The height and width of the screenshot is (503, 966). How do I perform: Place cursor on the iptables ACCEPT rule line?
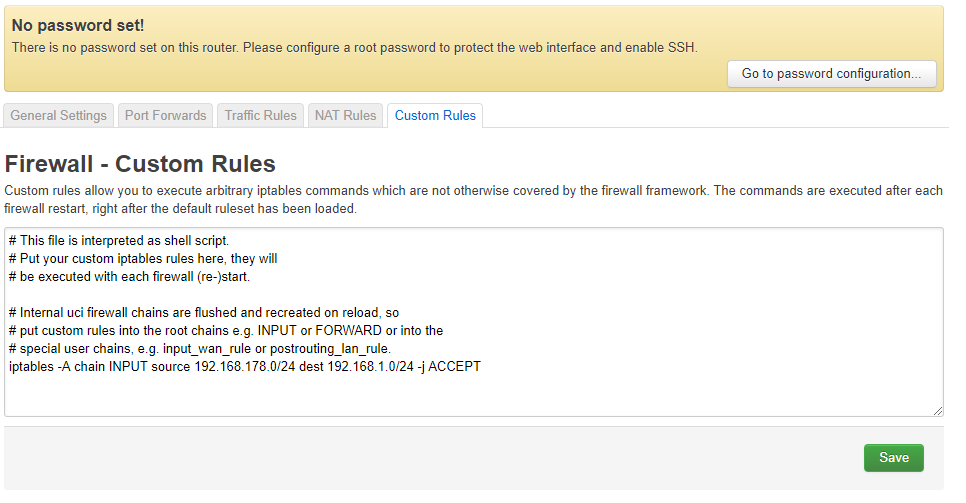(x=244, y=367)
